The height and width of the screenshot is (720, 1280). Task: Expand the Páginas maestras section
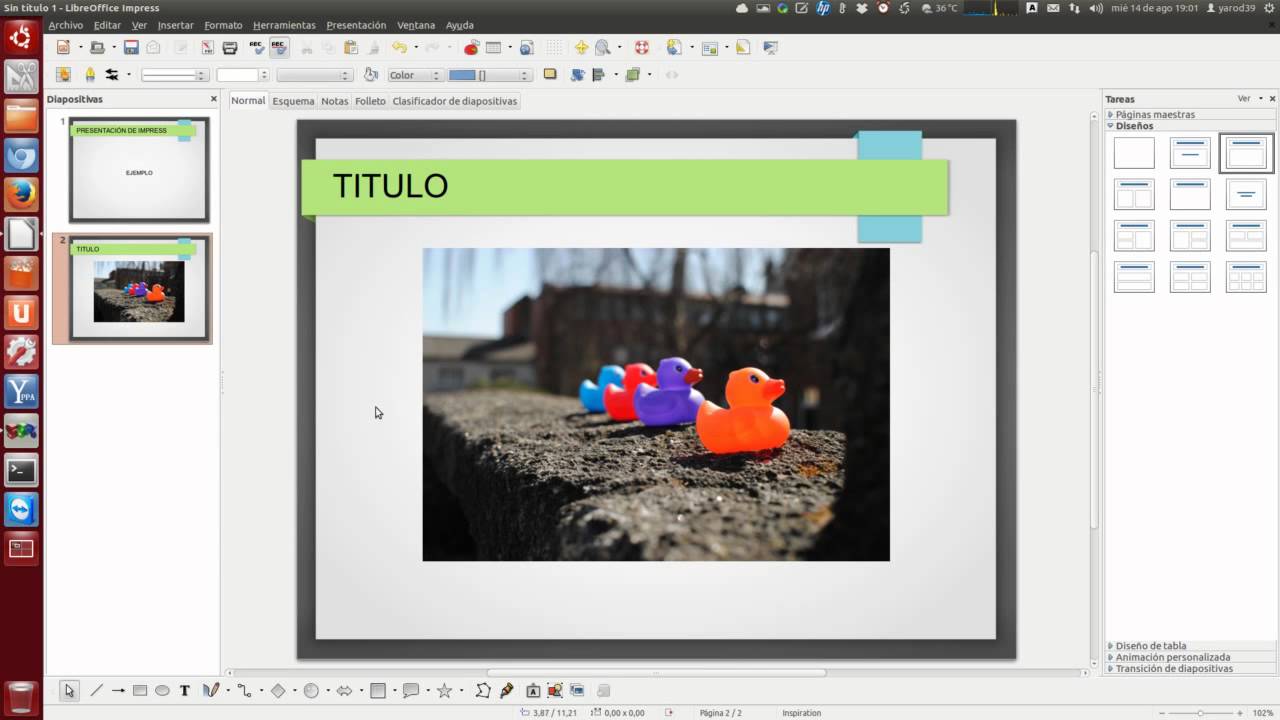(x=1154, y=114)
